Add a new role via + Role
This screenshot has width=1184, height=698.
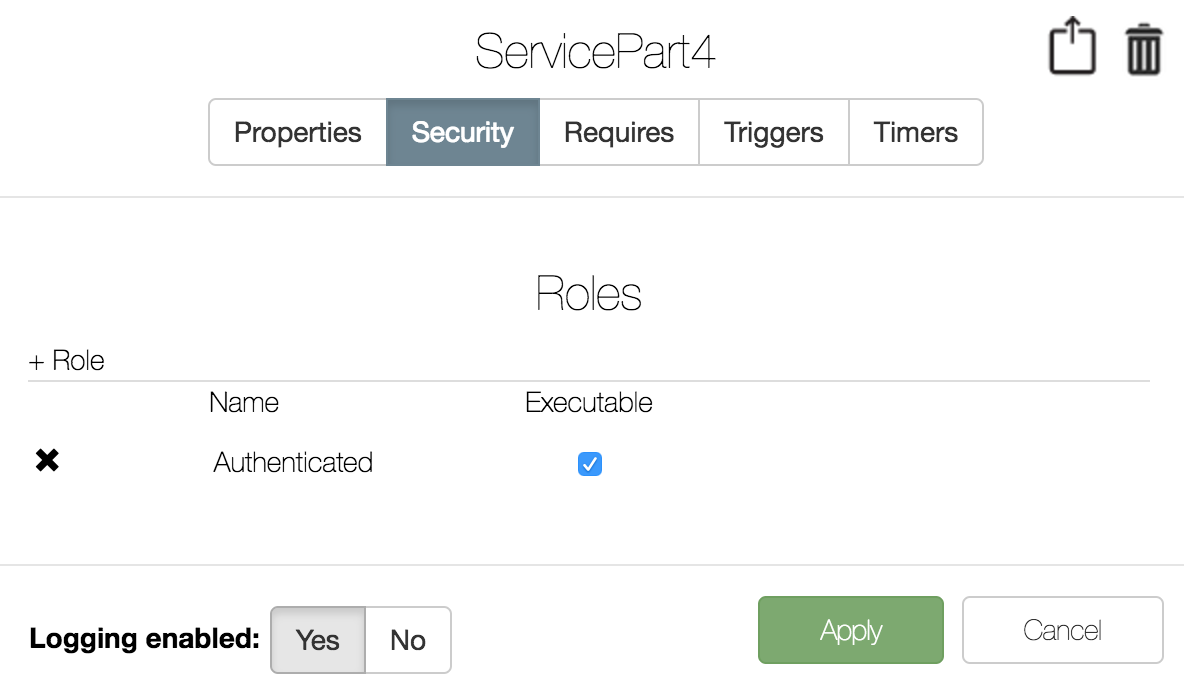click(66, 361)
